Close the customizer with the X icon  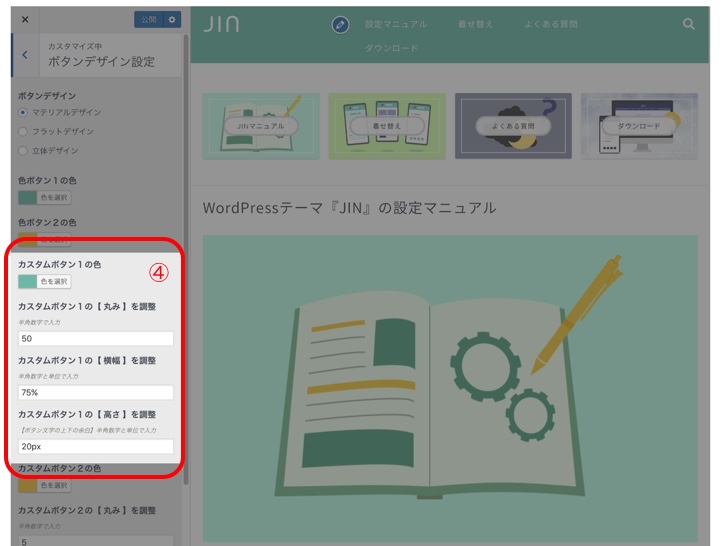click(25, 19)
